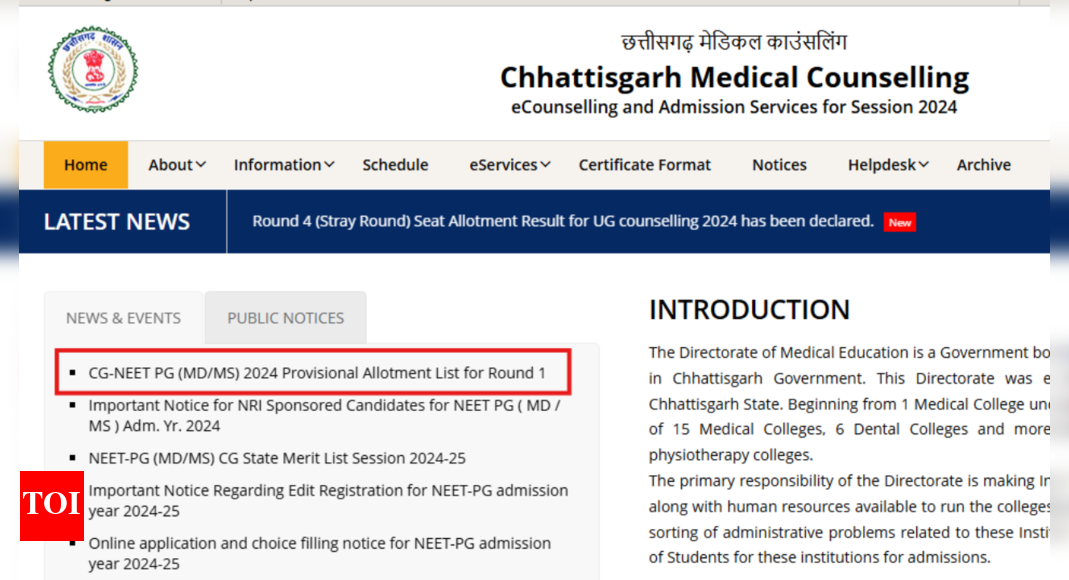Switch to the PUBLIC NOTICES tab
Screen dimensions: 1069x580
[x=285, y=317]
